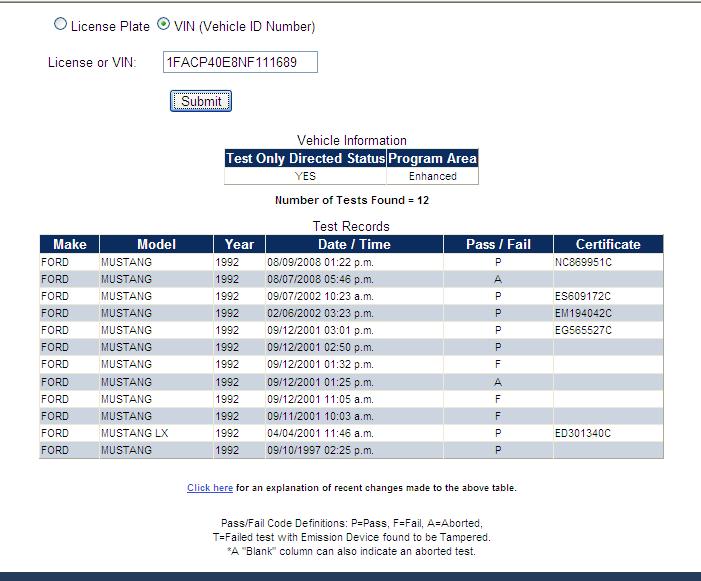Click the Make column header
Screen dimensions: 701x581
[69, 244]
